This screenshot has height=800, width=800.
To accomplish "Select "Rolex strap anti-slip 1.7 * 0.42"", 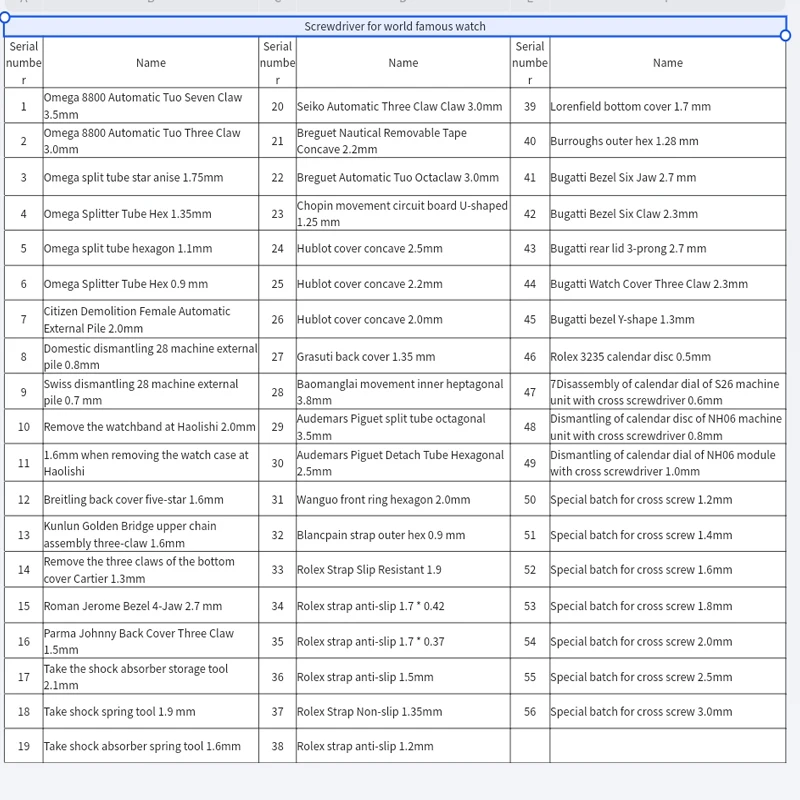I will 403,606.
